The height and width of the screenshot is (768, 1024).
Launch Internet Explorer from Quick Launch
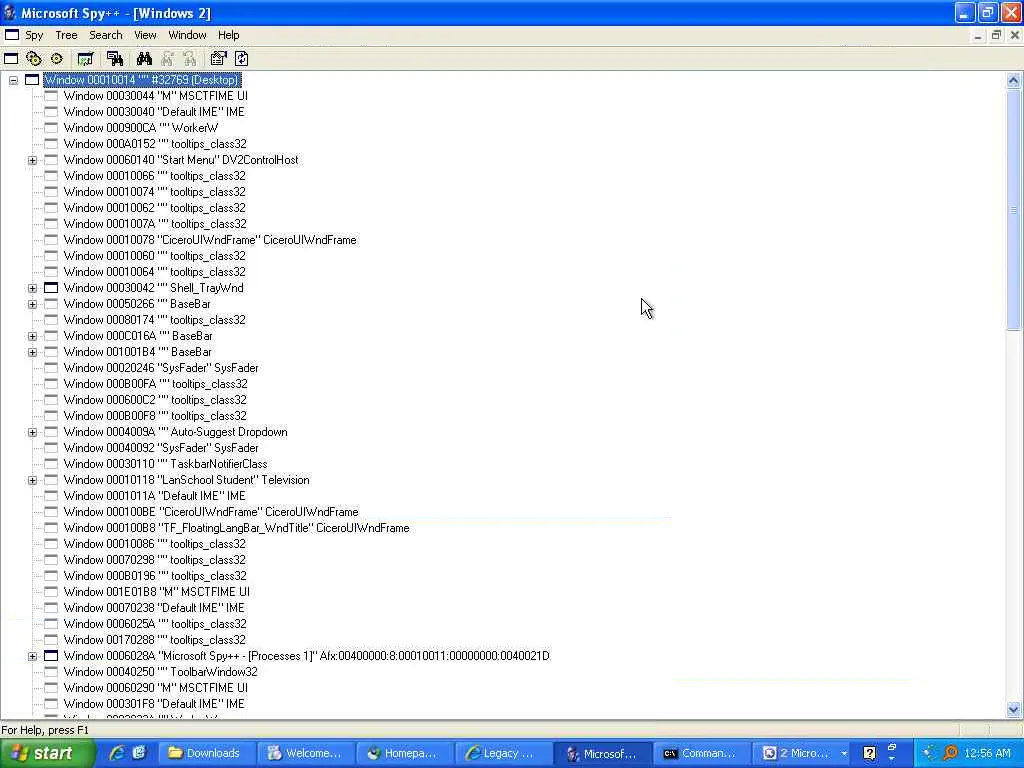pos(117,753)
